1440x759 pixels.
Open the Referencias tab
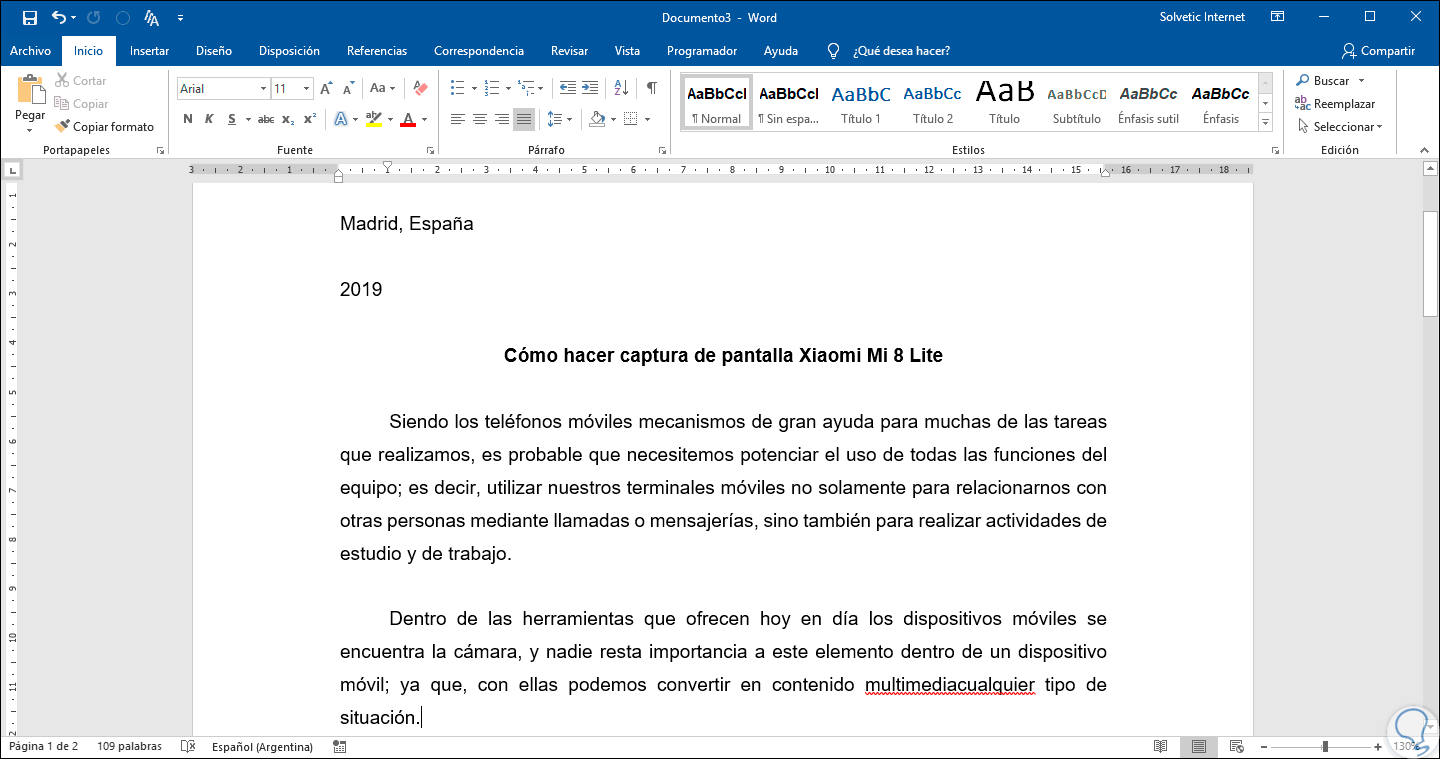pyautogui.click(x=377, y=51)
